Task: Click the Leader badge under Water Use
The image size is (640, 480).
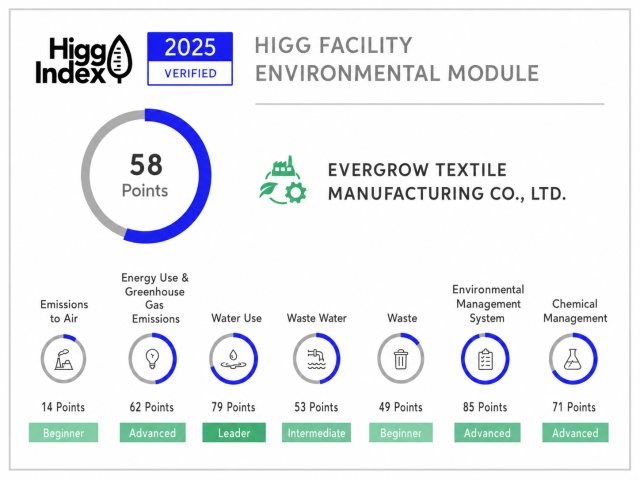Action: tap(234, 433)
